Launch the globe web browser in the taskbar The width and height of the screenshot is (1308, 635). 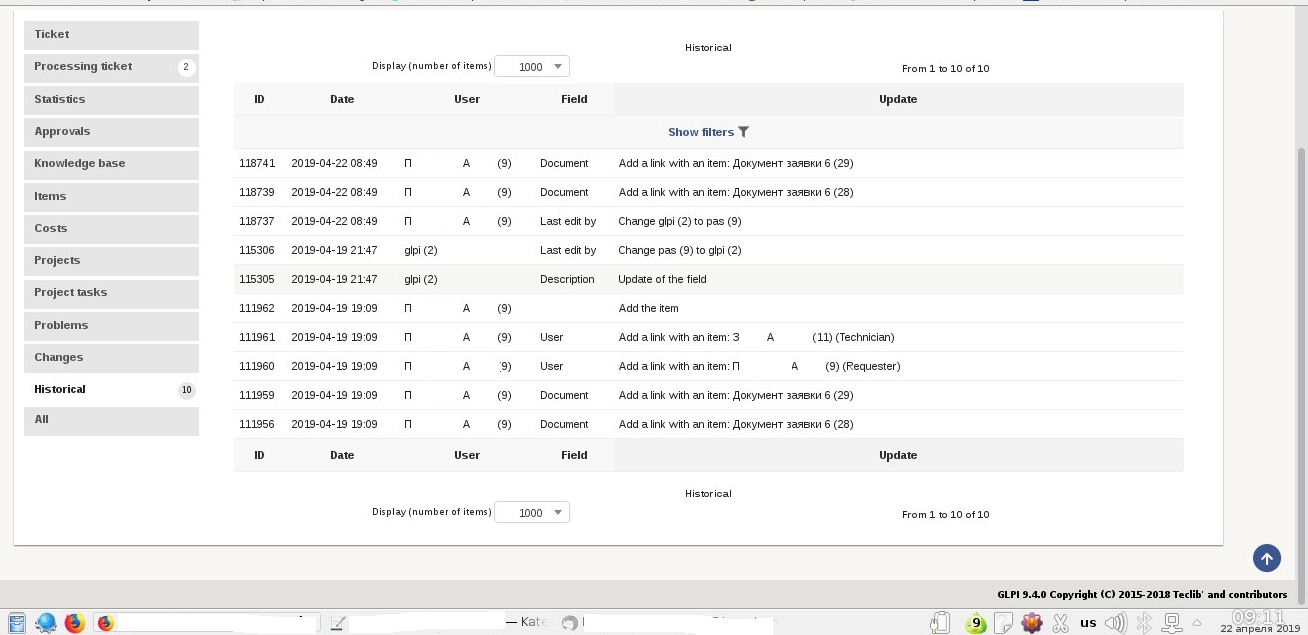tap(46, 623)
